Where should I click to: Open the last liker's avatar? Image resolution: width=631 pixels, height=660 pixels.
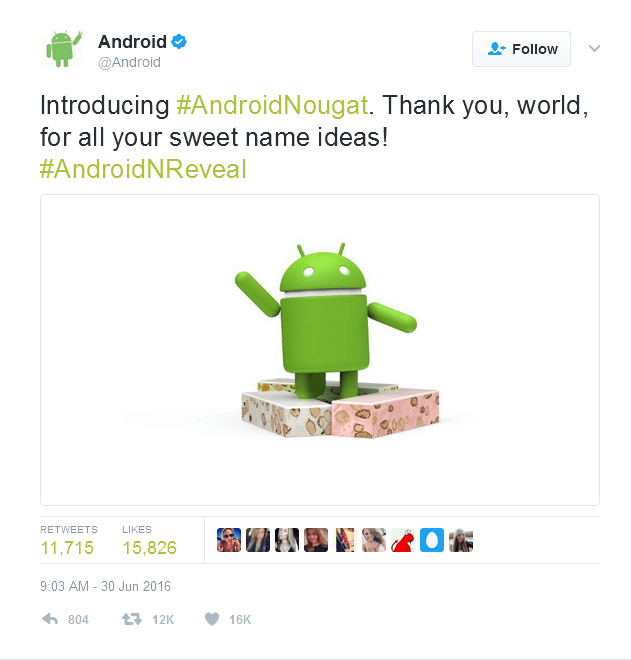pos(461,540)
